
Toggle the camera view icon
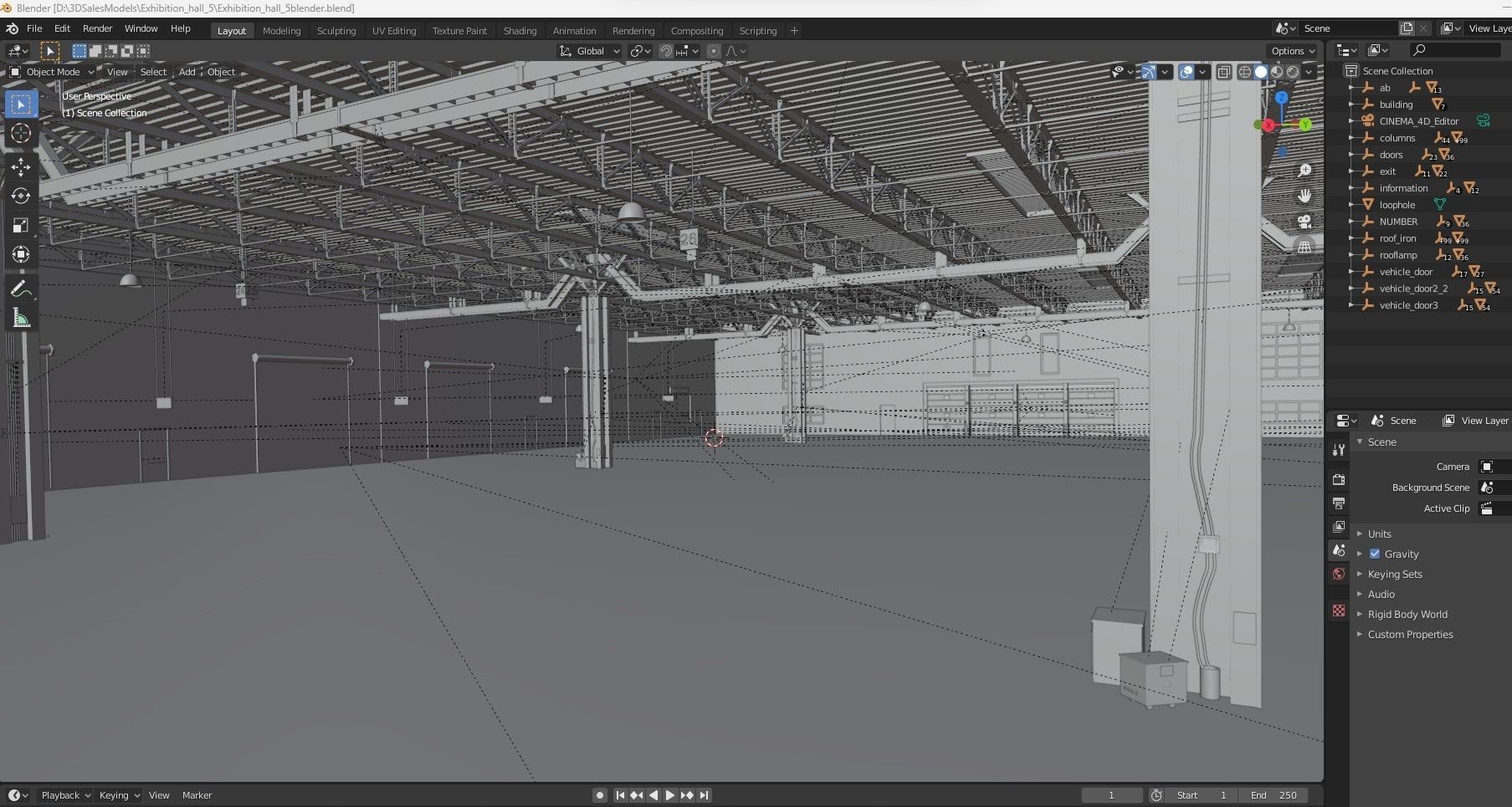1304,222
